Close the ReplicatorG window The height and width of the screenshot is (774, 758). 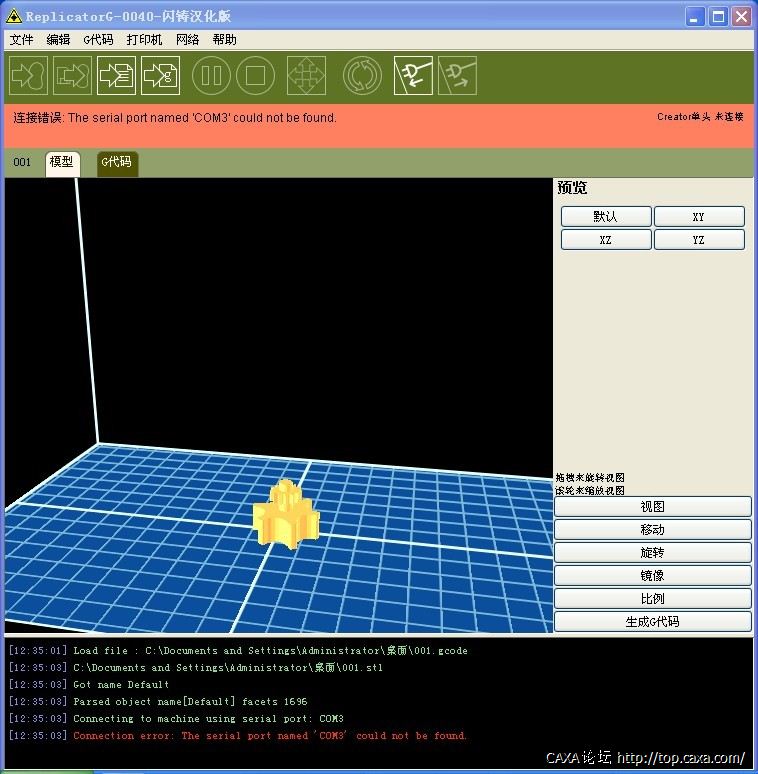741,17
